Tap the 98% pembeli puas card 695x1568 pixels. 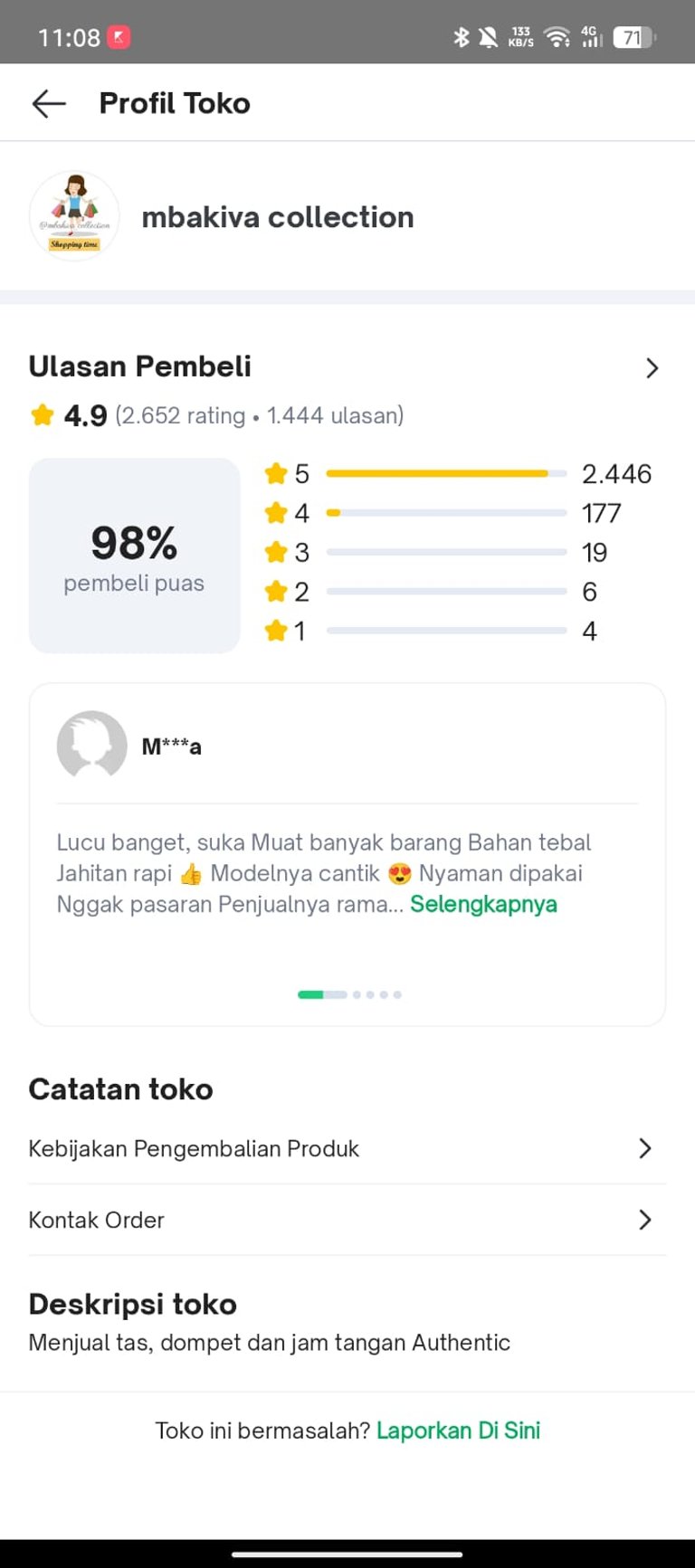pos(134,556)
